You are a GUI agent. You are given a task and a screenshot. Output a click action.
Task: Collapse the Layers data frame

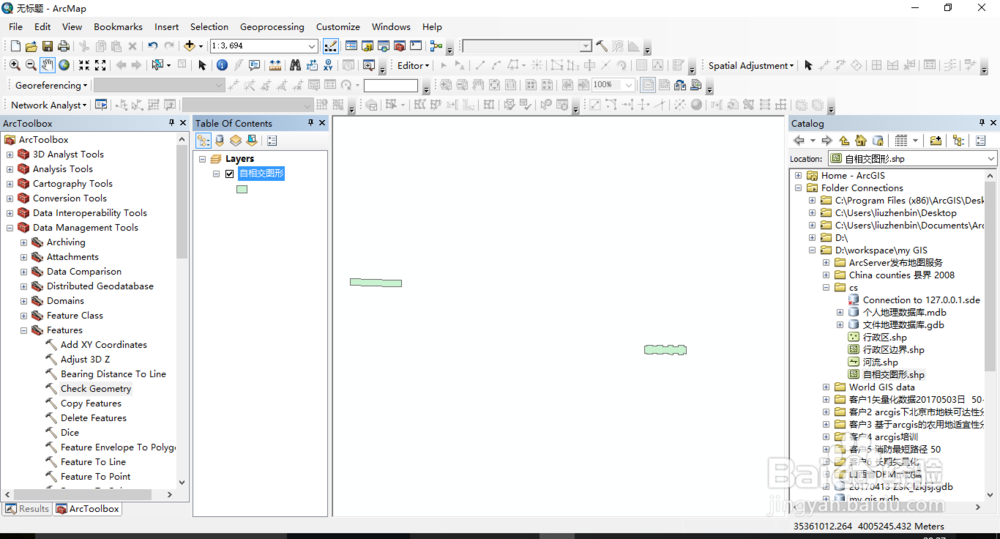(202, 159)
